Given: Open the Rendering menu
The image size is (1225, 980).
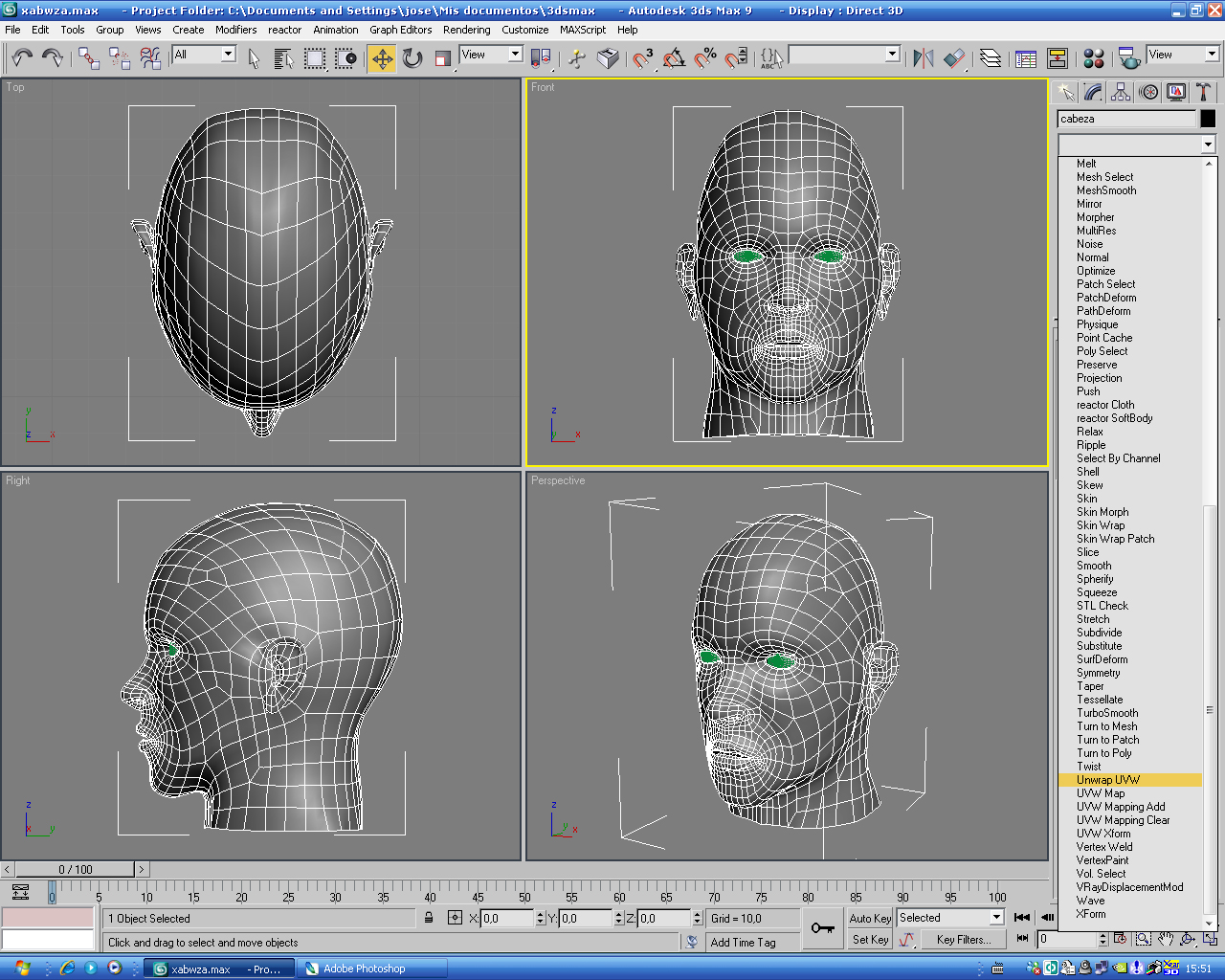Looking at the screenshot, I should coord(466,30).
